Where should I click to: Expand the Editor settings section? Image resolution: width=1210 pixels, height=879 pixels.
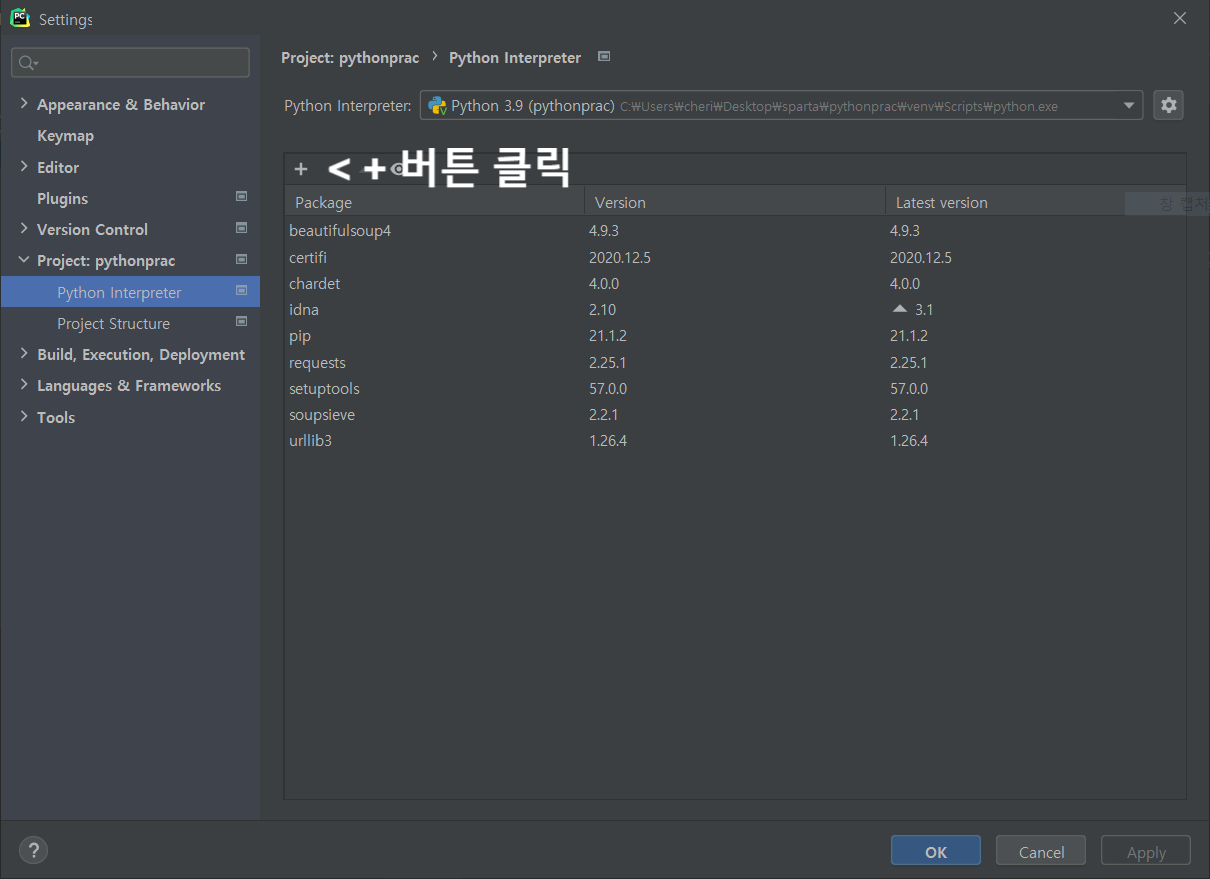tap(24, 167)
